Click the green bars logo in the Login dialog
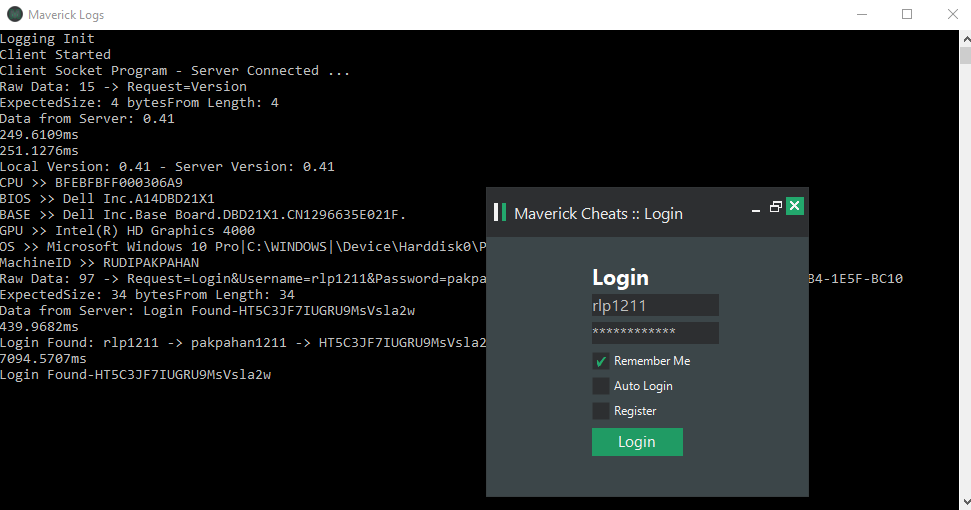Viewport: 971px width, 510px height. click(500, 212)
